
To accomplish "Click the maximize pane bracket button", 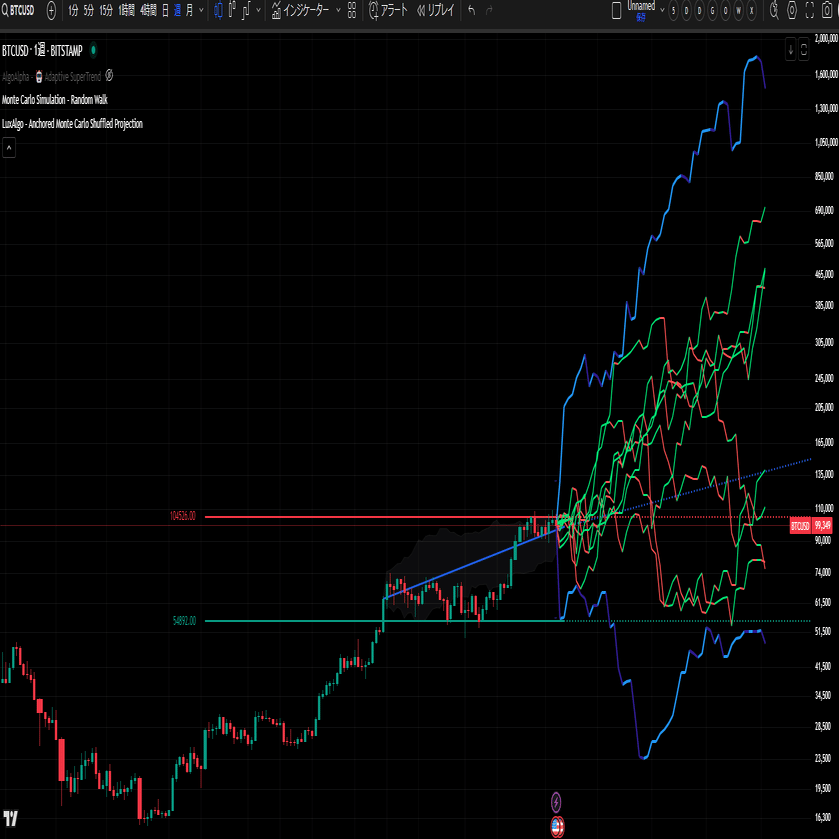I will [x=804, y=50].
